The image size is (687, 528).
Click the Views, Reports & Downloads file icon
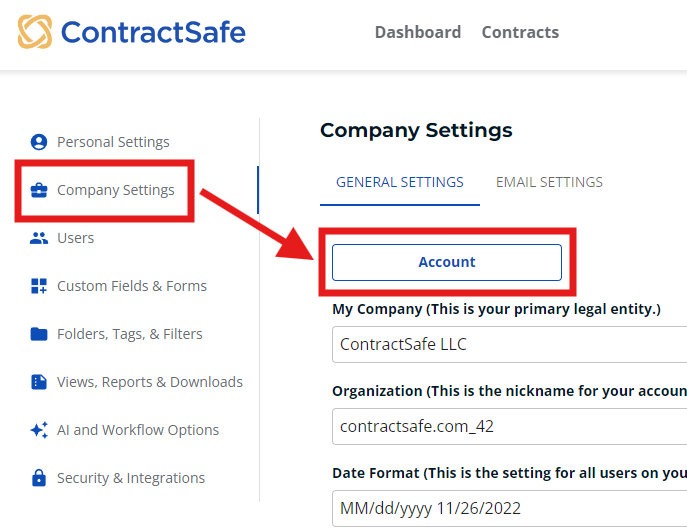pyautogui.click(x=39, y=382)
